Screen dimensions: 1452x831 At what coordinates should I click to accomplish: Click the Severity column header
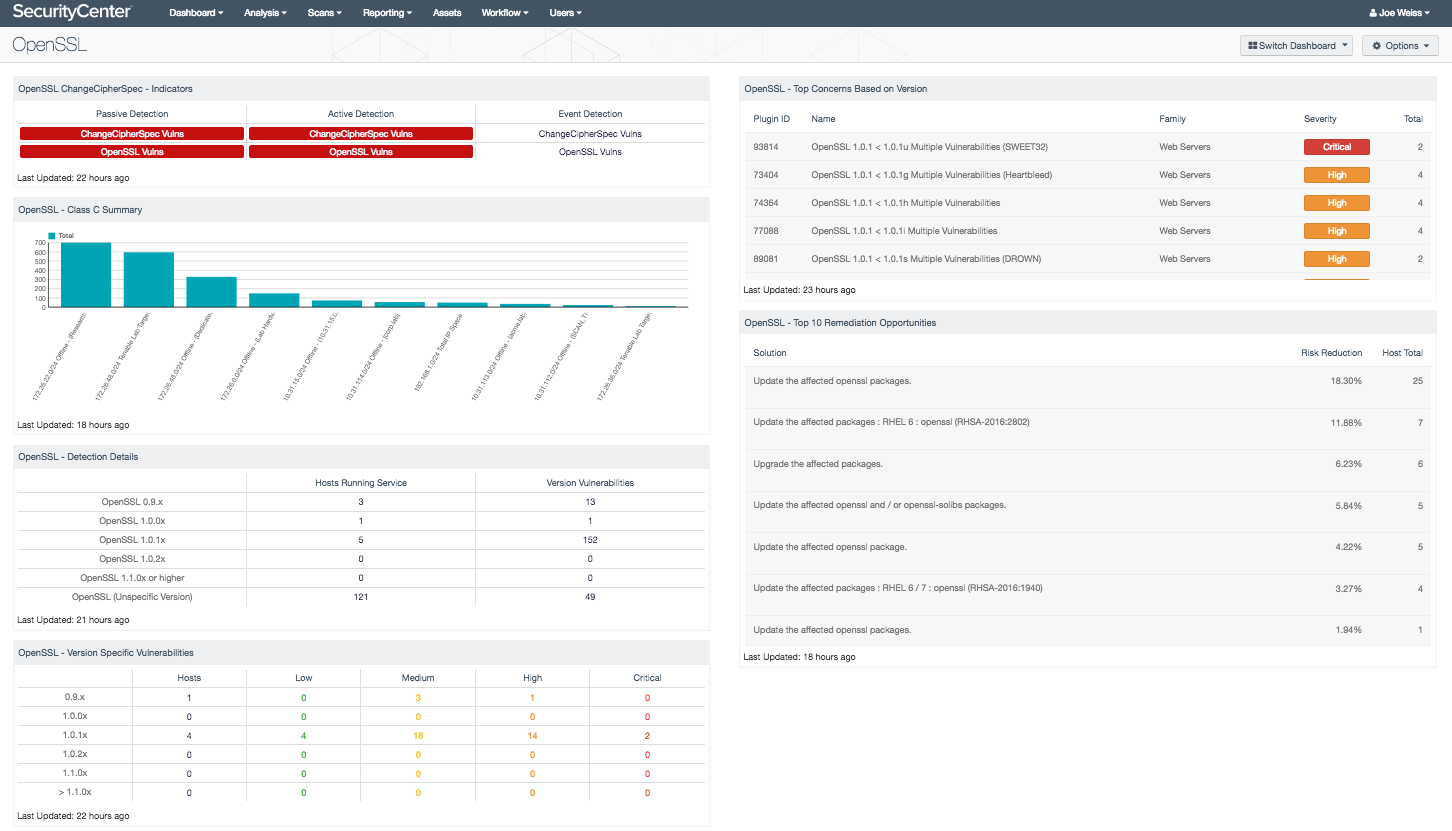(1320, 119)
